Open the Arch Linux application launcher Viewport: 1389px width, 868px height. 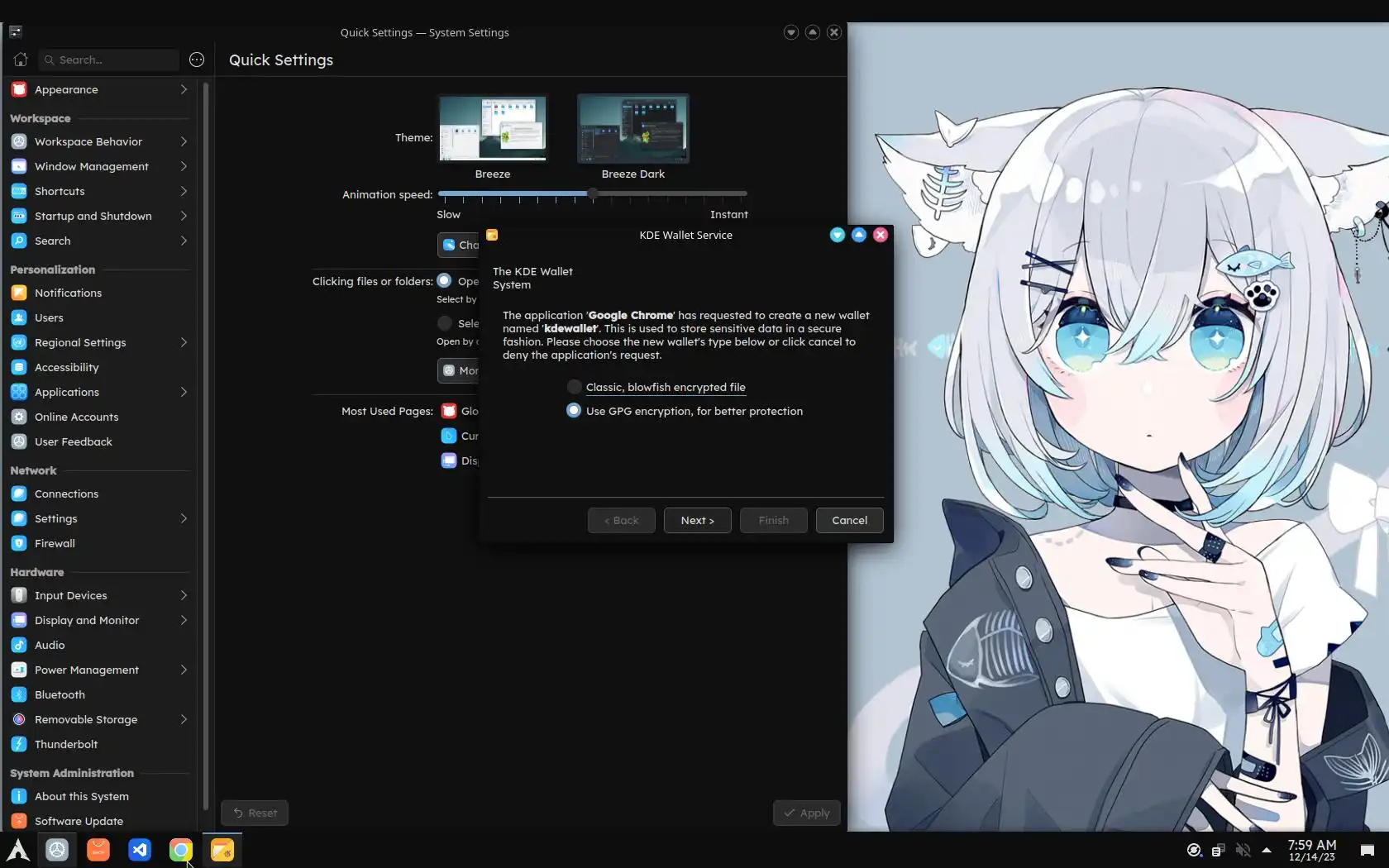18,850
